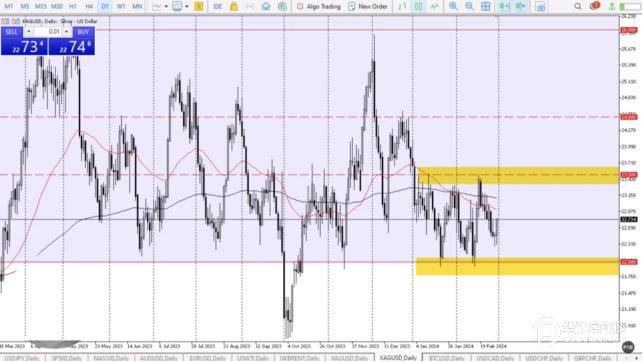The width and height of the screenshot is (643, 362).
Task: Select the H4 timeframe
Action: click(89, 6)
